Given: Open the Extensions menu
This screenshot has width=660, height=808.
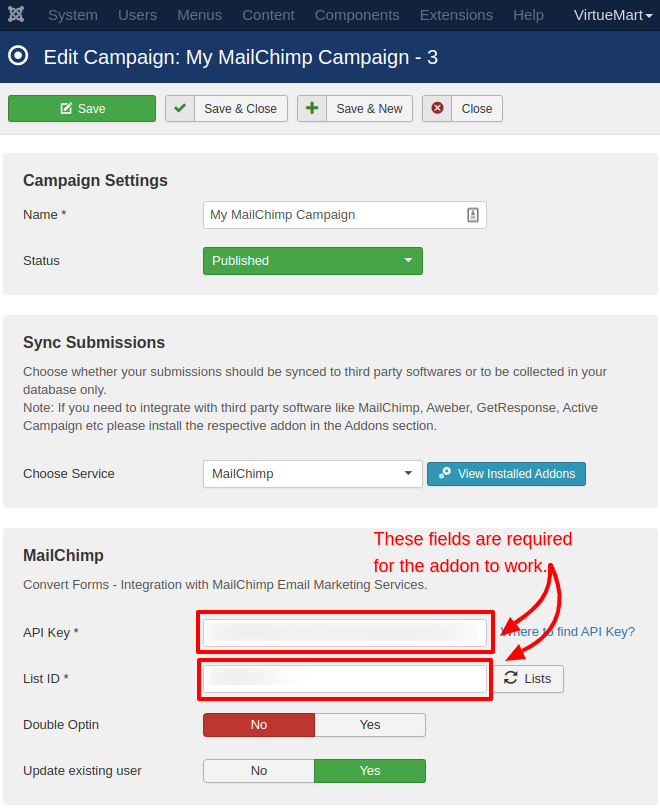Looking at the screenshot, I should coord(456,15).
